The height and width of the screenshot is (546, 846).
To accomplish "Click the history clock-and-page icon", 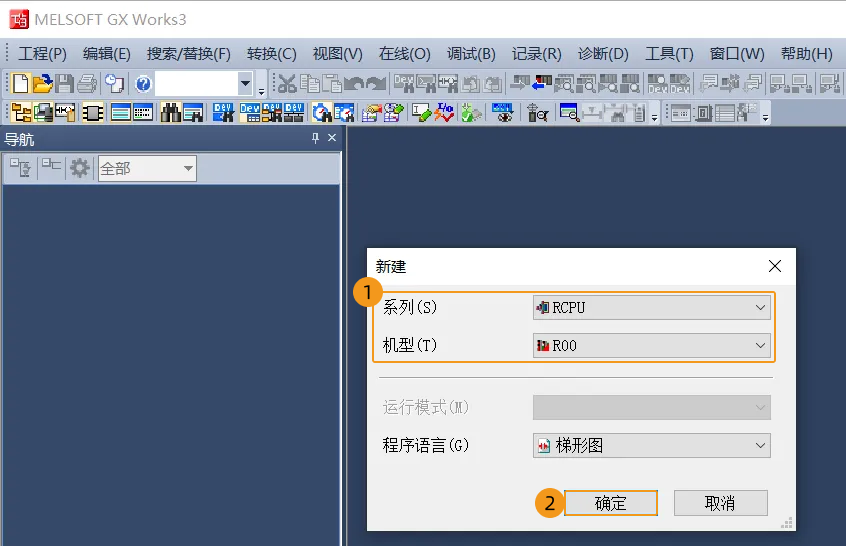I will pyautogui.click(x=114, y=84).
